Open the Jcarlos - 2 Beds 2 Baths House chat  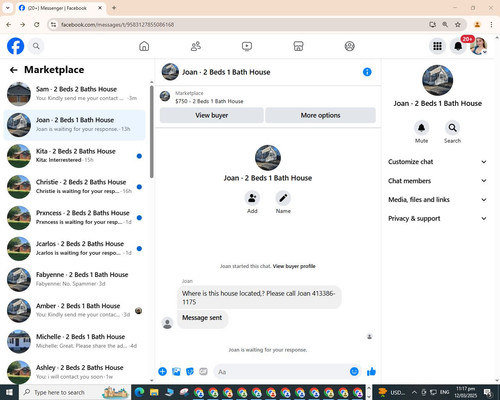[x=75, y=249]
